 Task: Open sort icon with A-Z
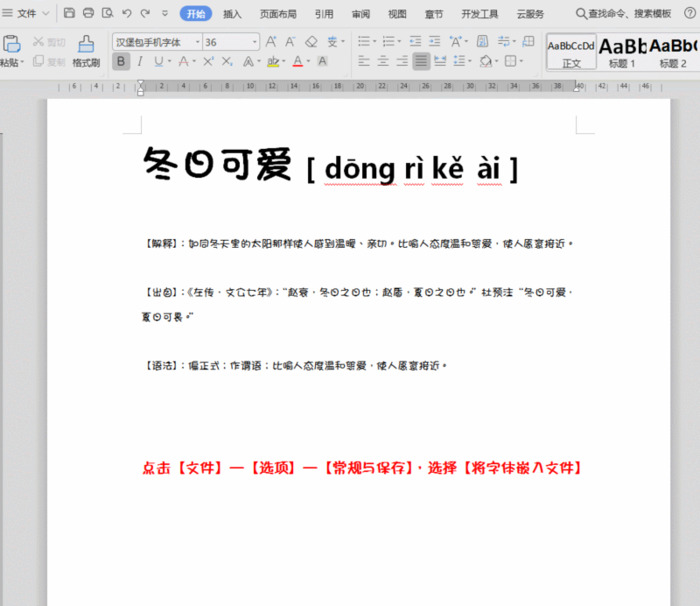tap(482, 42)
